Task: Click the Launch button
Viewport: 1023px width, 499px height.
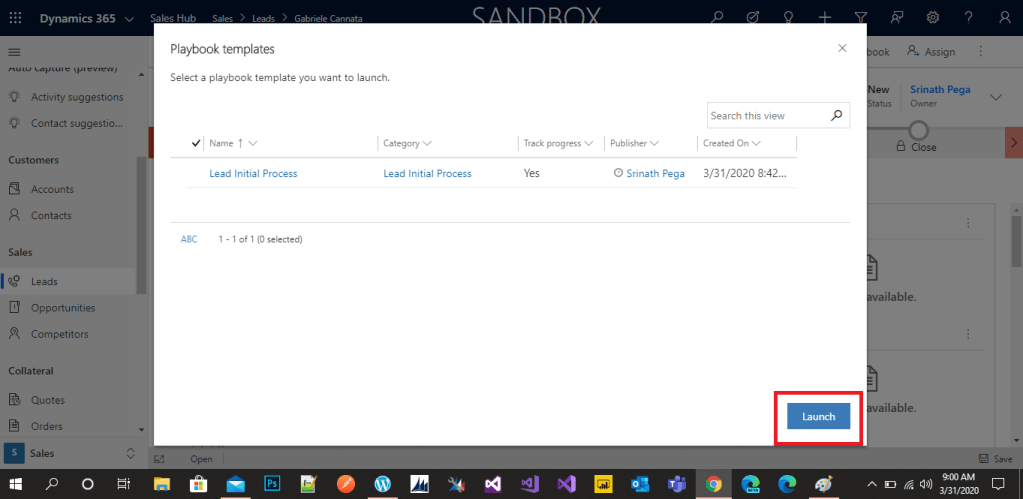Action: point(818,416)
